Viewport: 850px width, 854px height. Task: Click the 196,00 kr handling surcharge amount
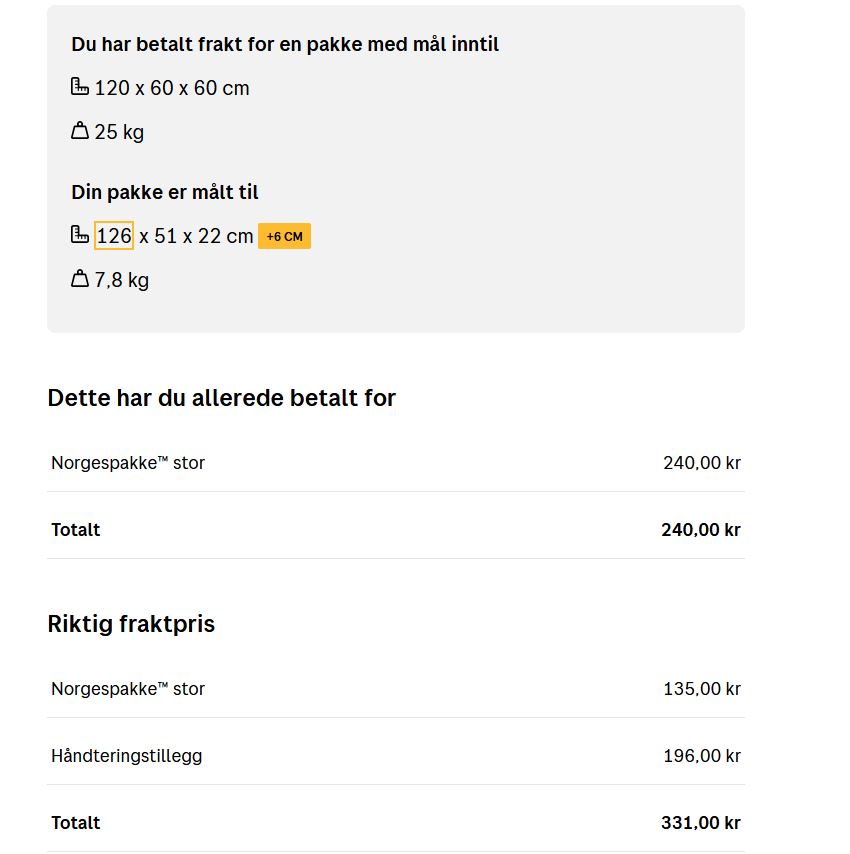click(x=701, y=756)
